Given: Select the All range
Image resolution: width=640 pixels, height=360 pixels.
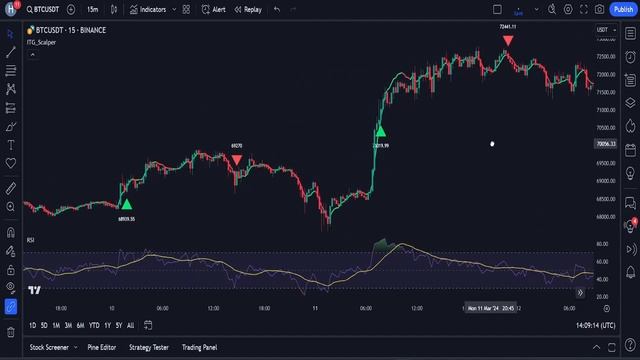Looking at the screenshot, I should pos(130,325).
